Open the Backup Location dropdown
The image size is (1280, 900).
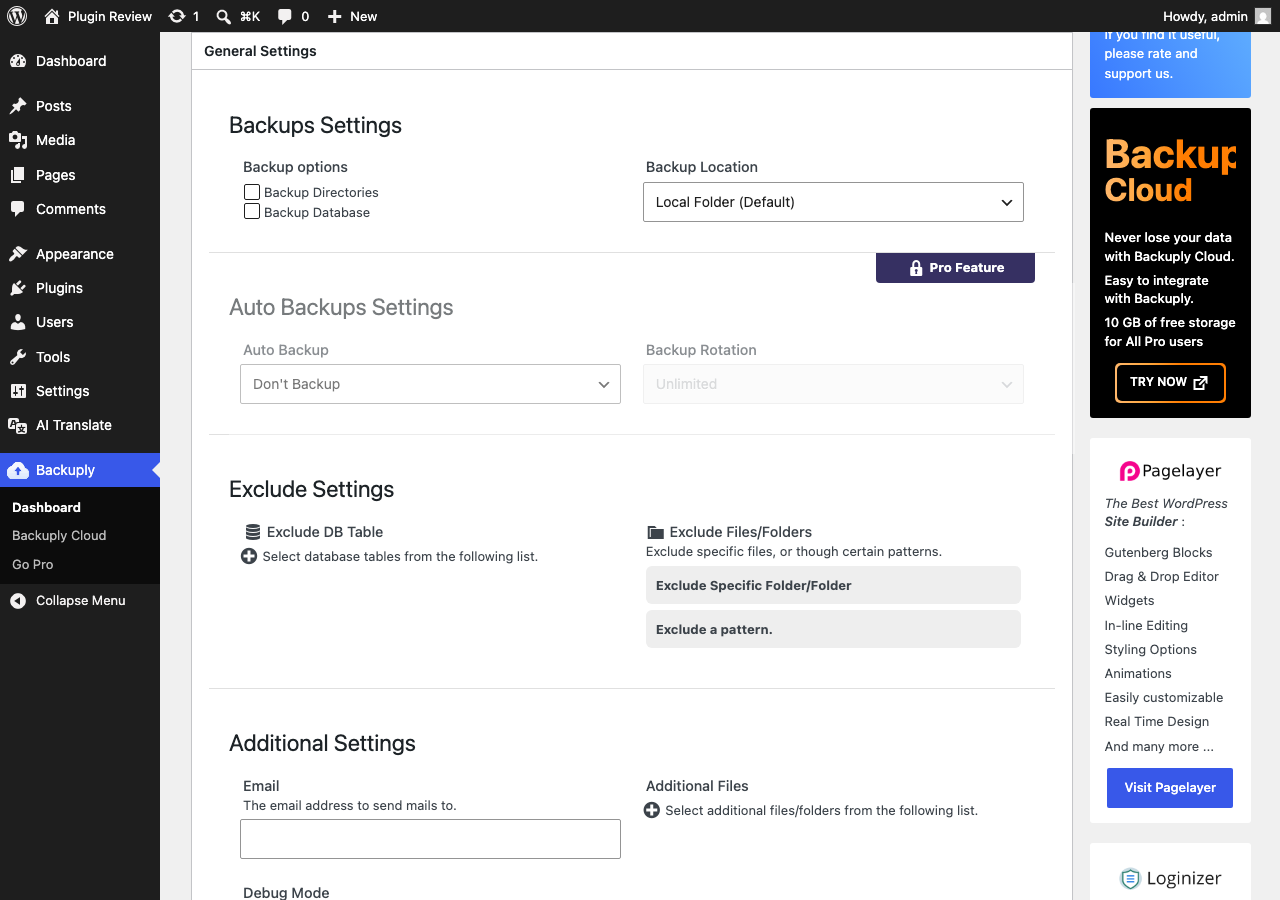click(833, 202)
